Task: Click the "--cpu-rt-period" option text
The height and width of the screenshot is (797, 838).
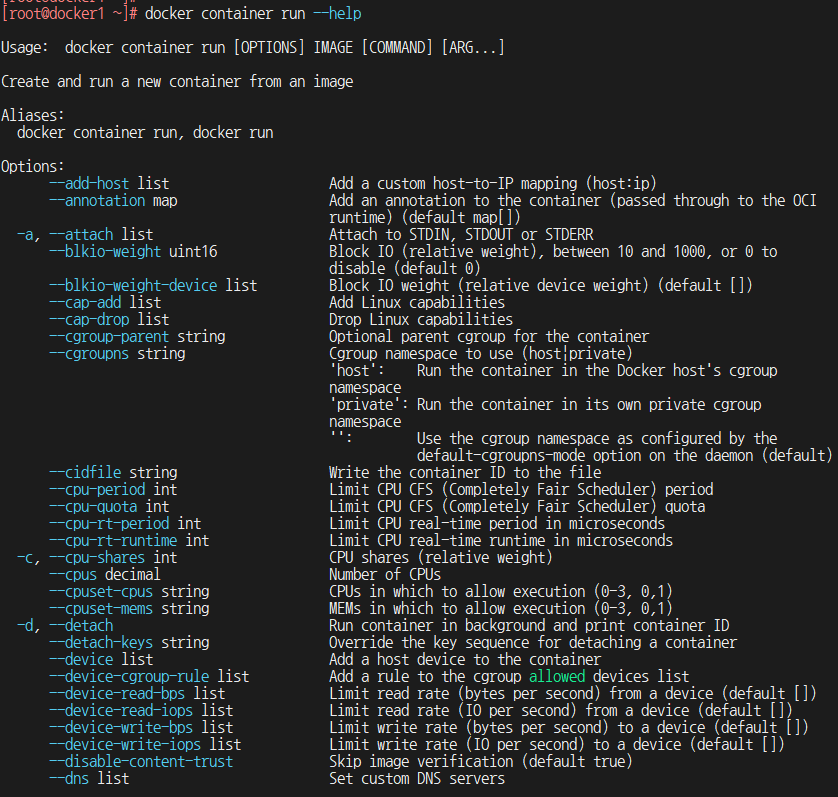Action: pos(110,523)
